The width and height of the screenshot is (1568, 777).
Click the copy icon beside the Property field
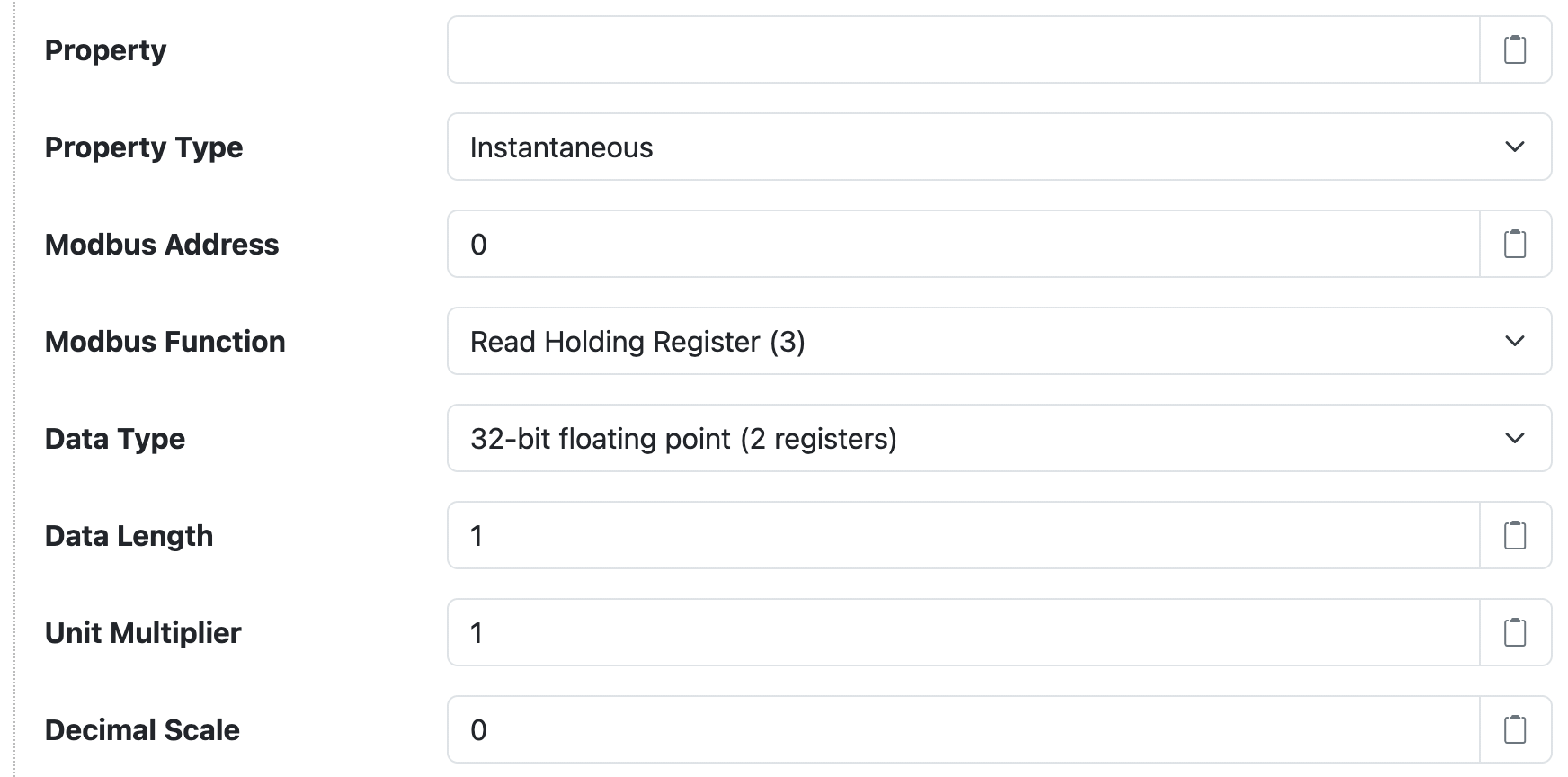1514,50
